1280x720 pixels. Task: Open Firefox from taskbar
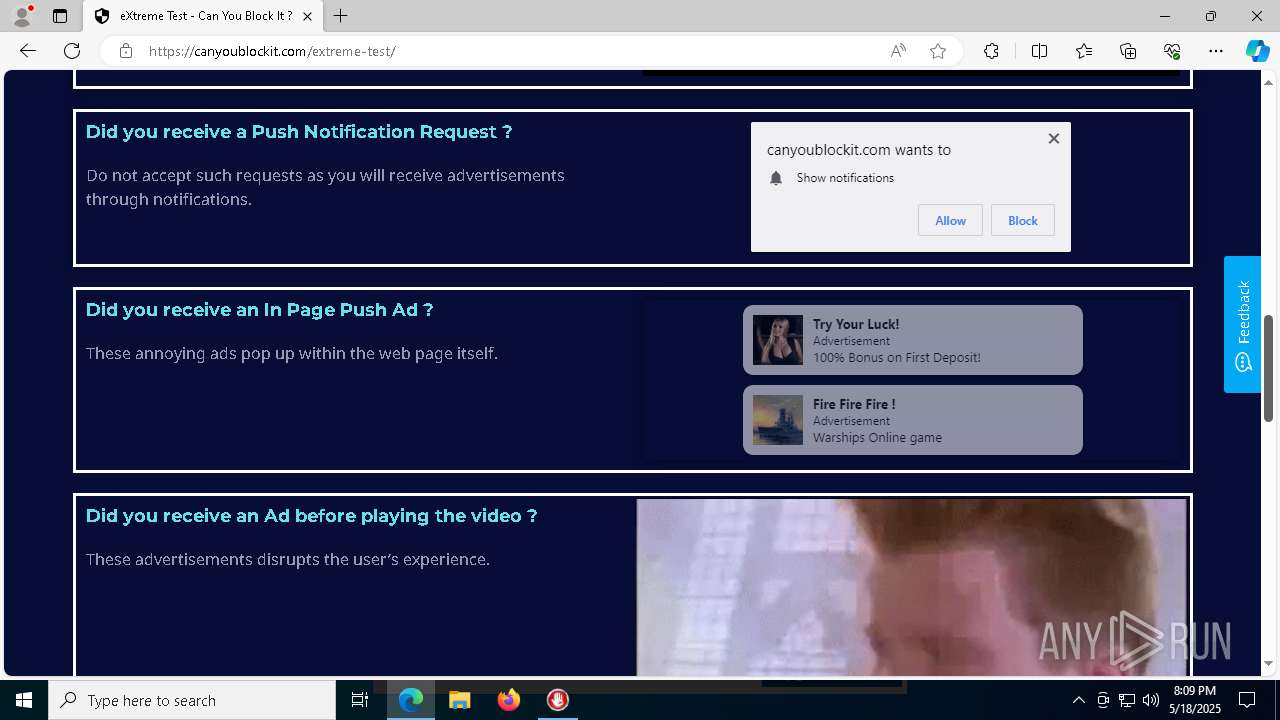coord(509,700)
